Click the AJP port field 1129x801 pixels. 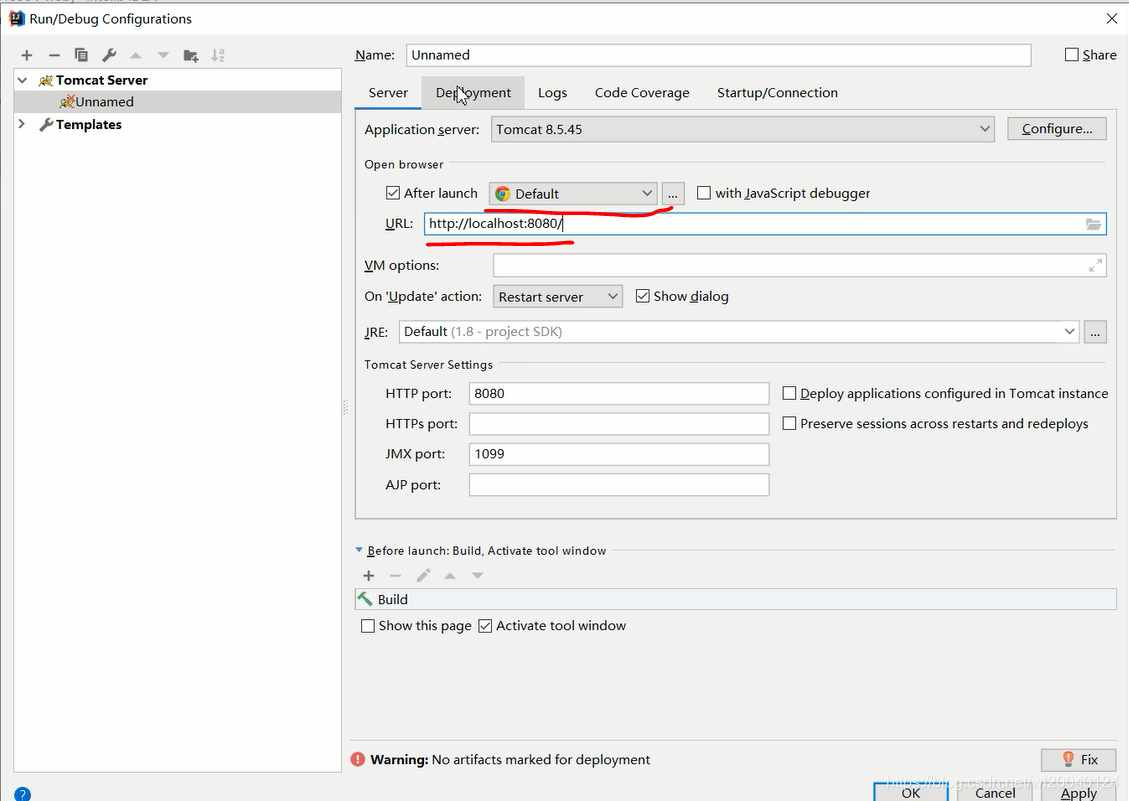click(x=619, y=485)
